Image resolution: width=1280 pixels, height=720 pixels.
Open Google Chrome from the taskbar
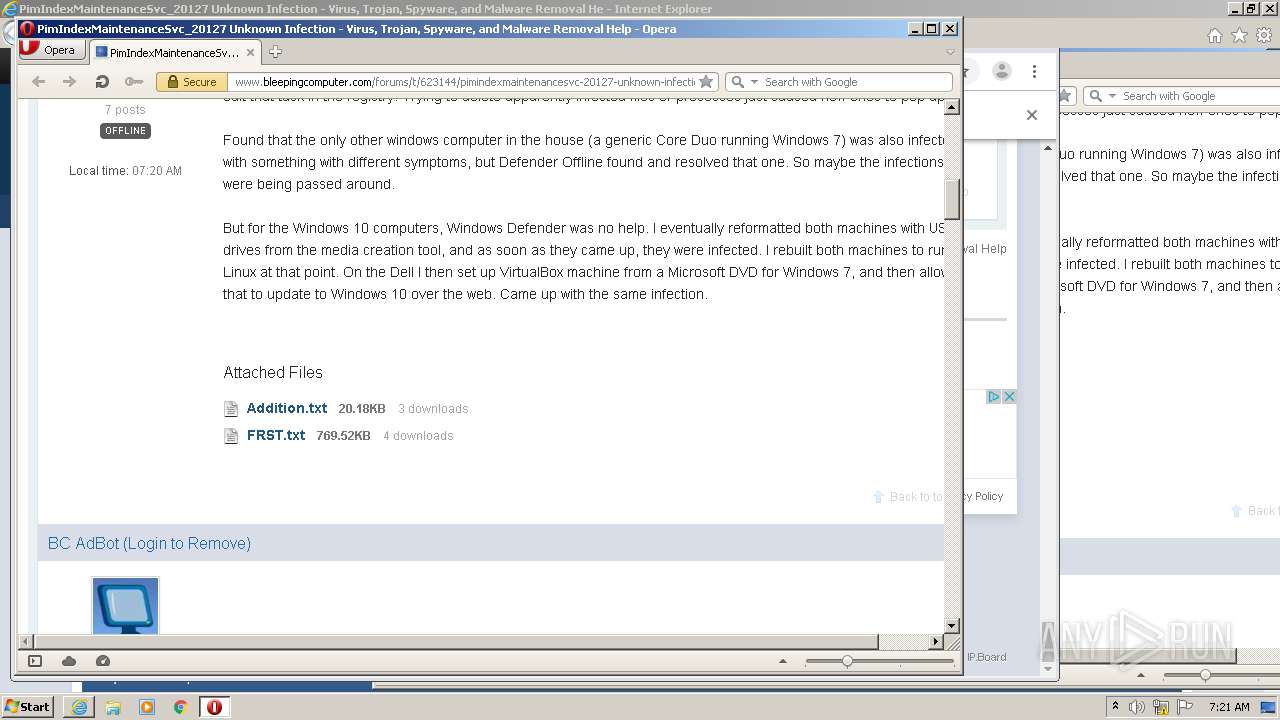(181, 707)
